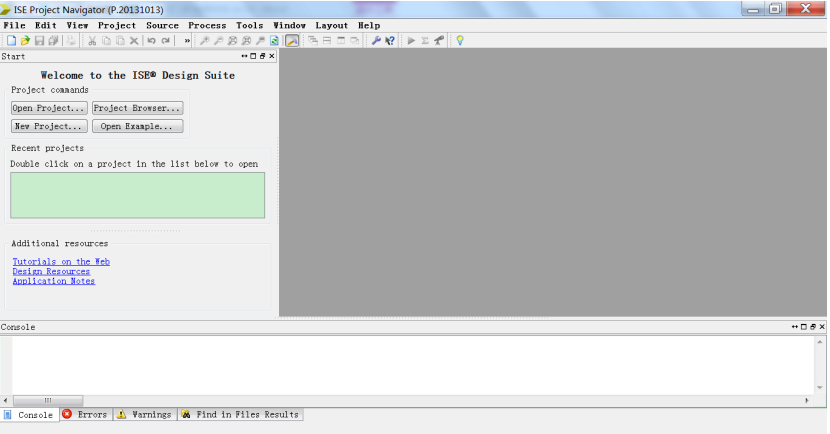Image resolution: width=830 pixels, height=434 pixels.
Task: Click the Cut scissors icon
Action: click(92, 41)
